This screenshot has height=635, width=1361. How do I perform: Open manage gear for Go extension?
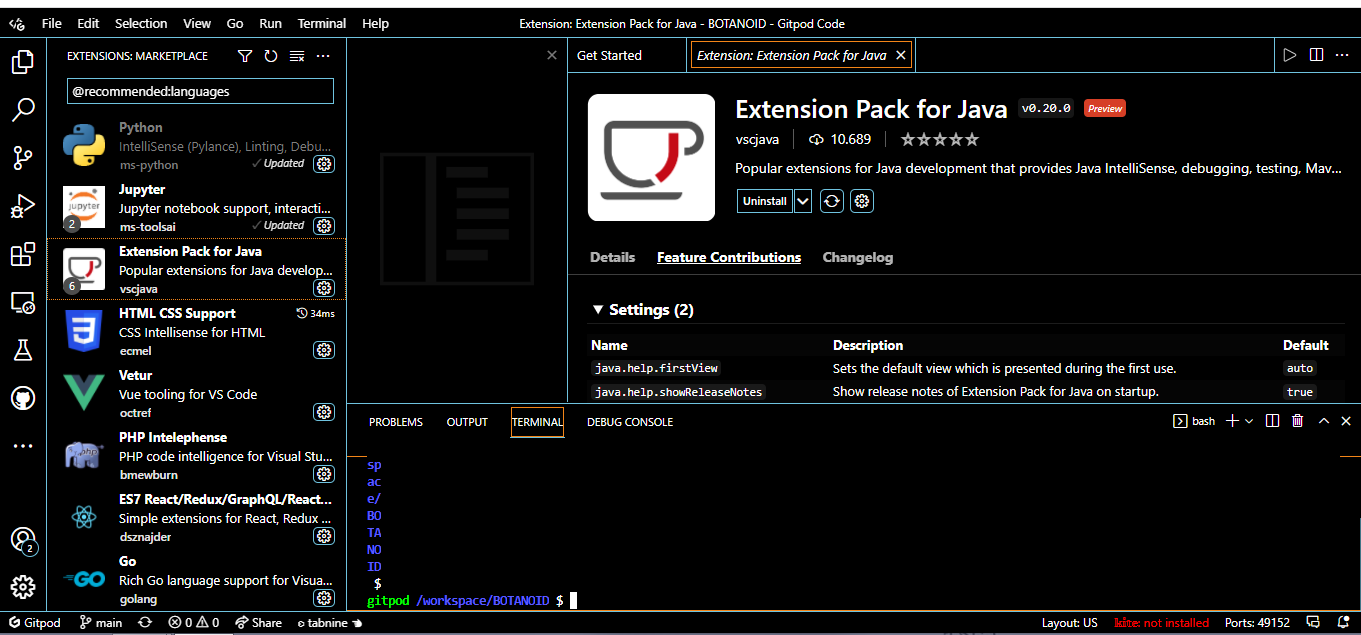coord(324,598)
